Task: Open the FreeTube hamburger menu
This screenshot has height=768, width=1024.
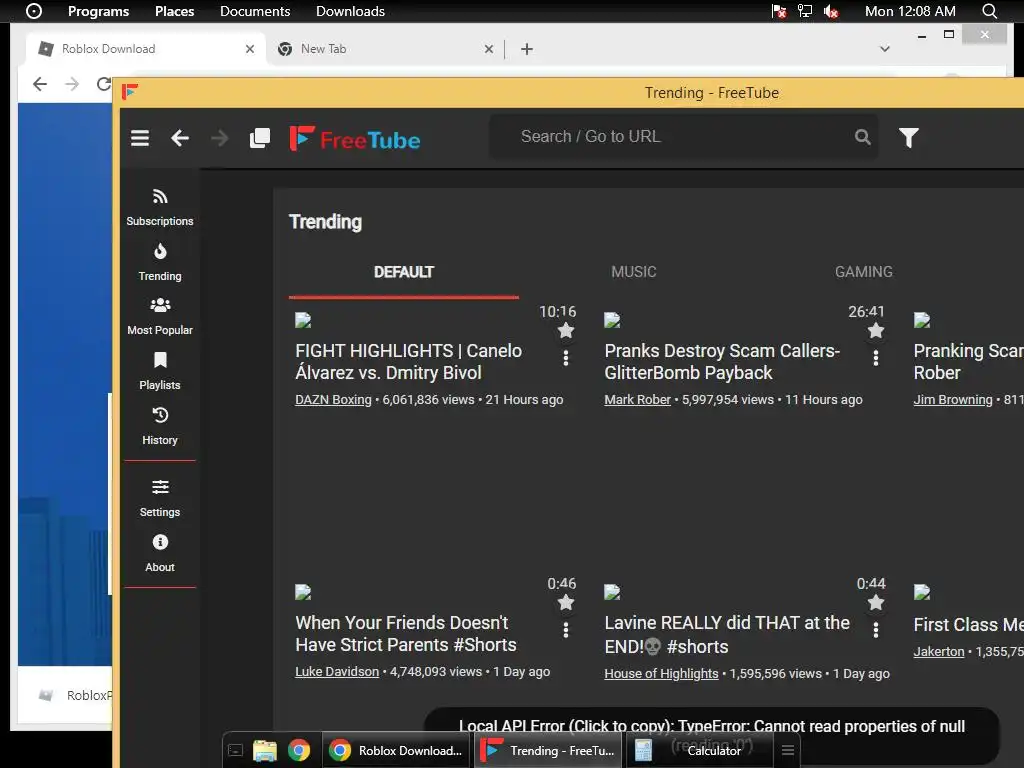Action: coord(140,138)
